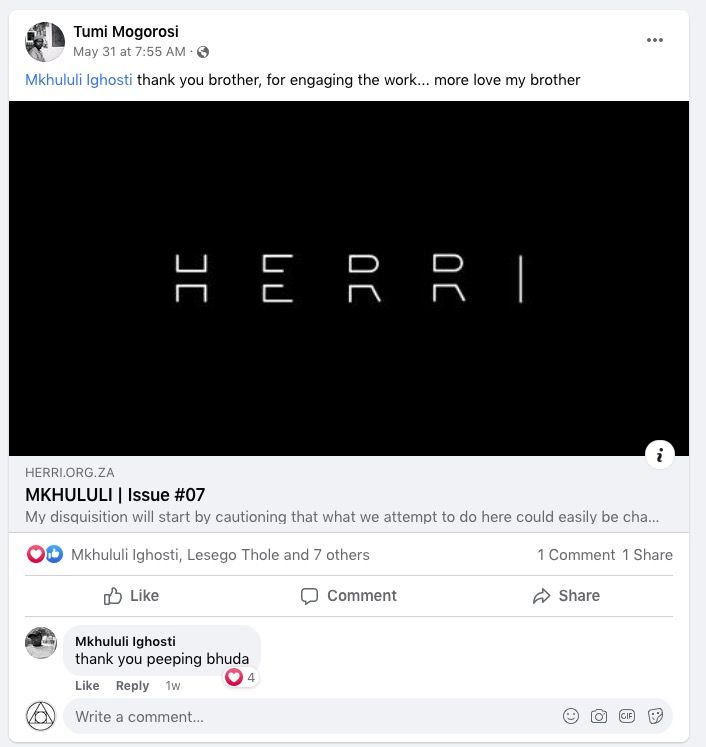The height and width of the screenshot is (747, 706).
Task: Open the tagged Mkhululi Ighosti profile link
Action: point(79,80)
